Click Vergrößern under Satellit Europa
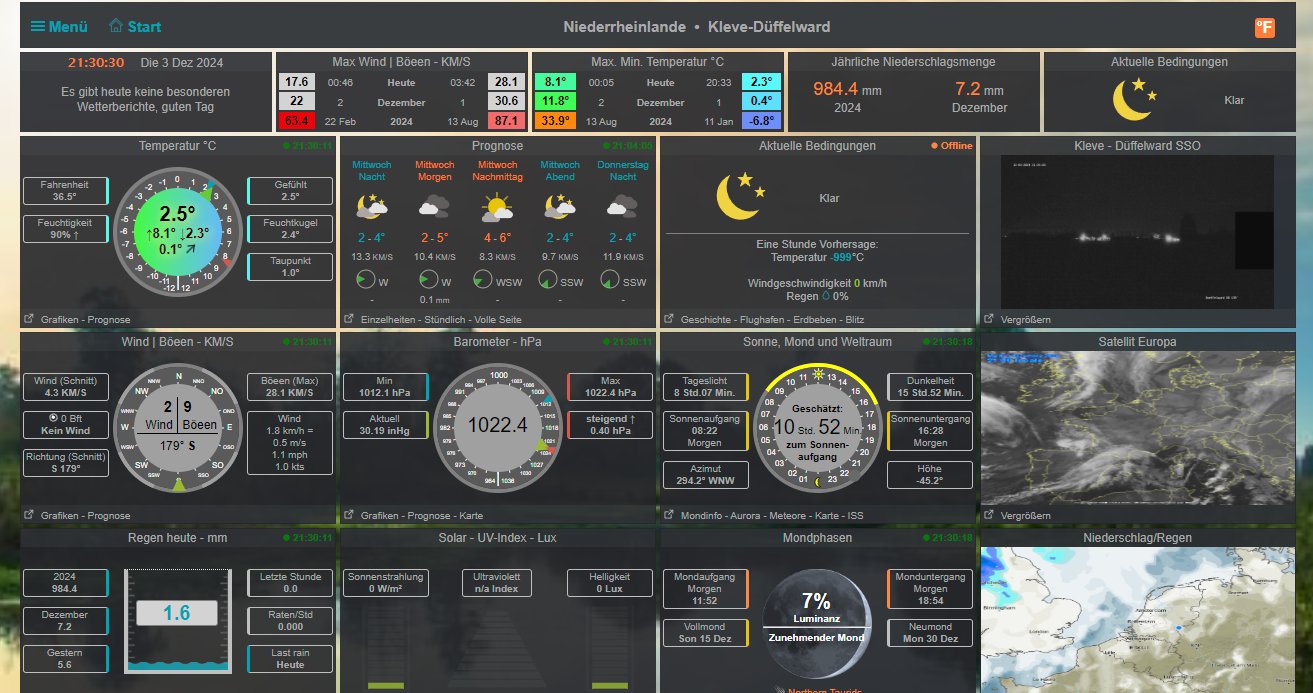The width and height of the screenshot is (1313, 693). click(x=1026, y=516)
